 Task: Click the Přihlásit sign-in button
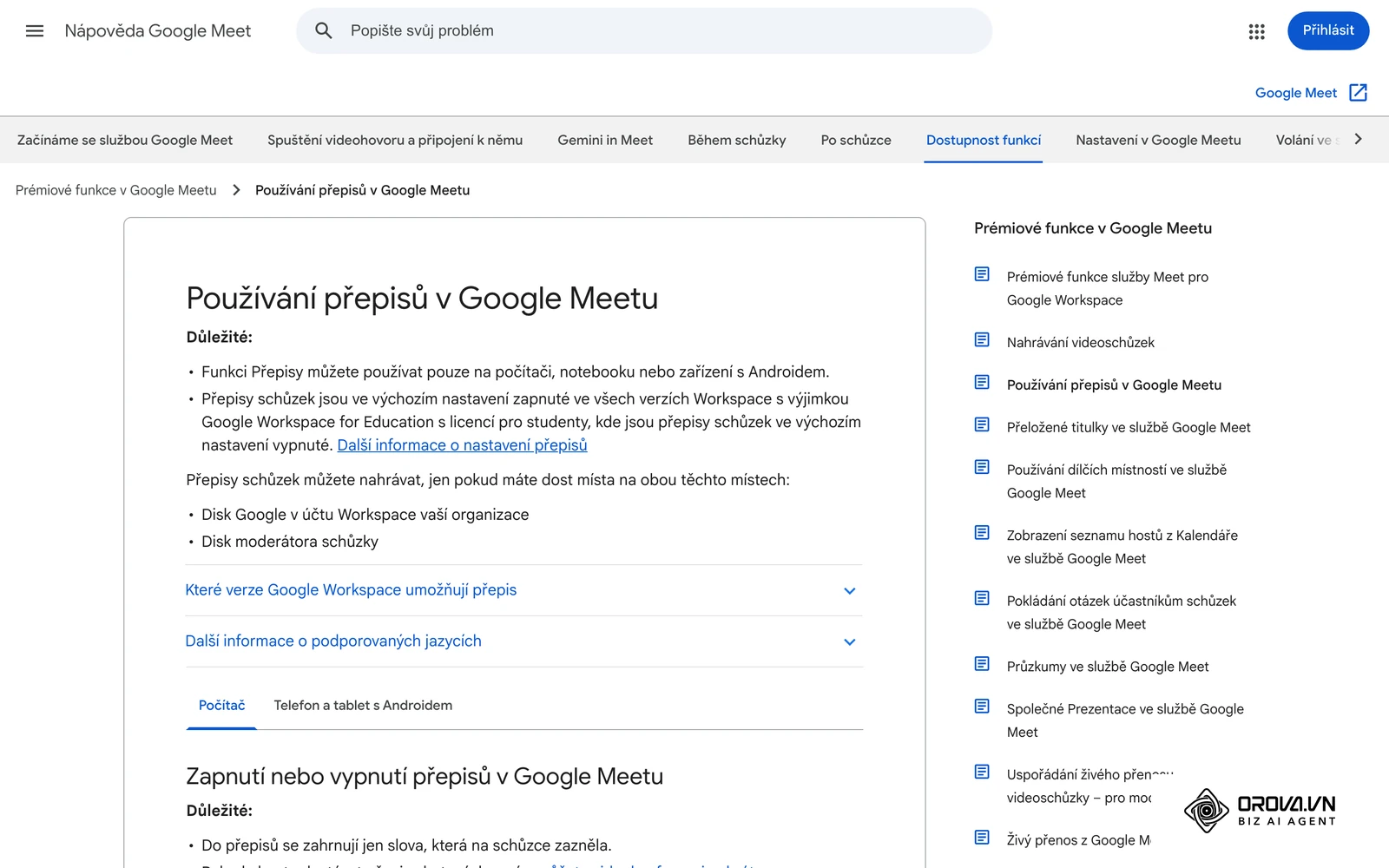(x=1328, y=30)
